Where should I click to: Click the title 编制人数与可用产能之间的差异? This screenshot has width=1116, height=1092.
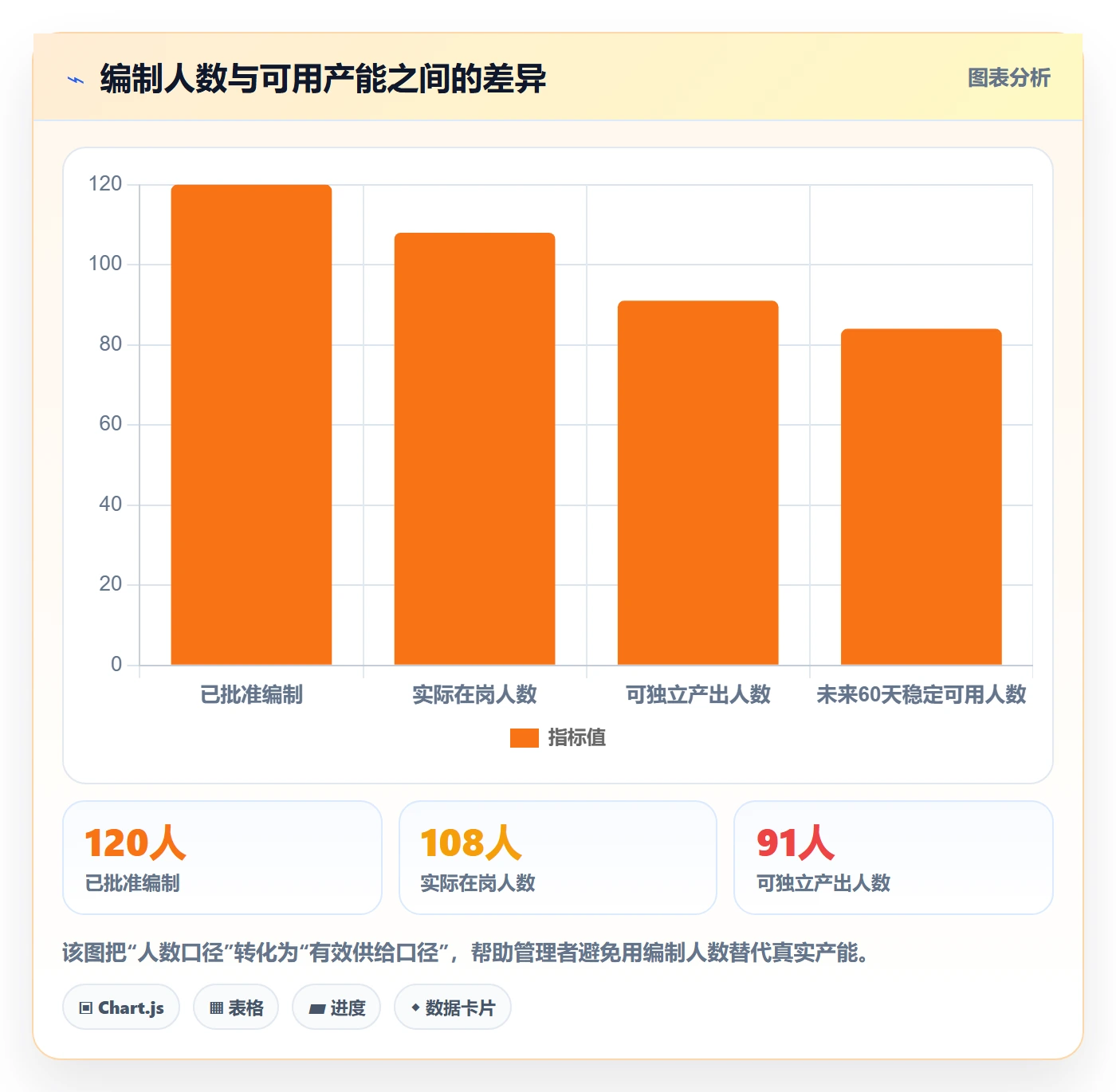[323, 79]
